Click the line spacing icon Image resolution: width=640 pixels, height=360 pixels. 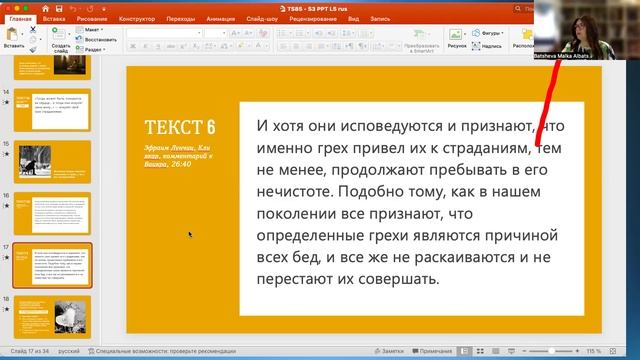pyautogui.click(x=348, y=33)
